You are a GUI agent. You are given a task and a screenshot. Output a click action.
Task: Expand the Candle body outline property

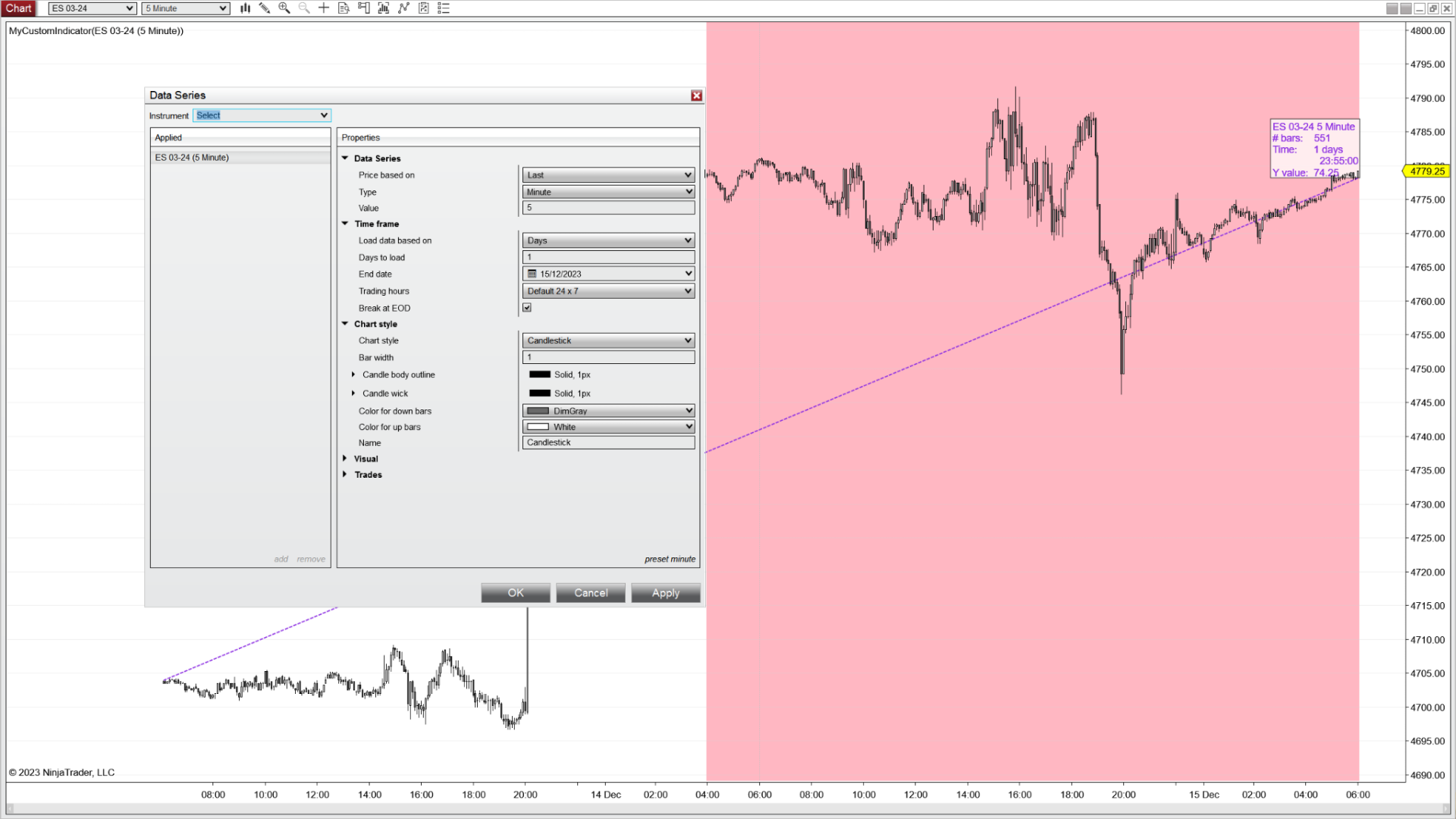pyautogui.click(x=353, y=375)
